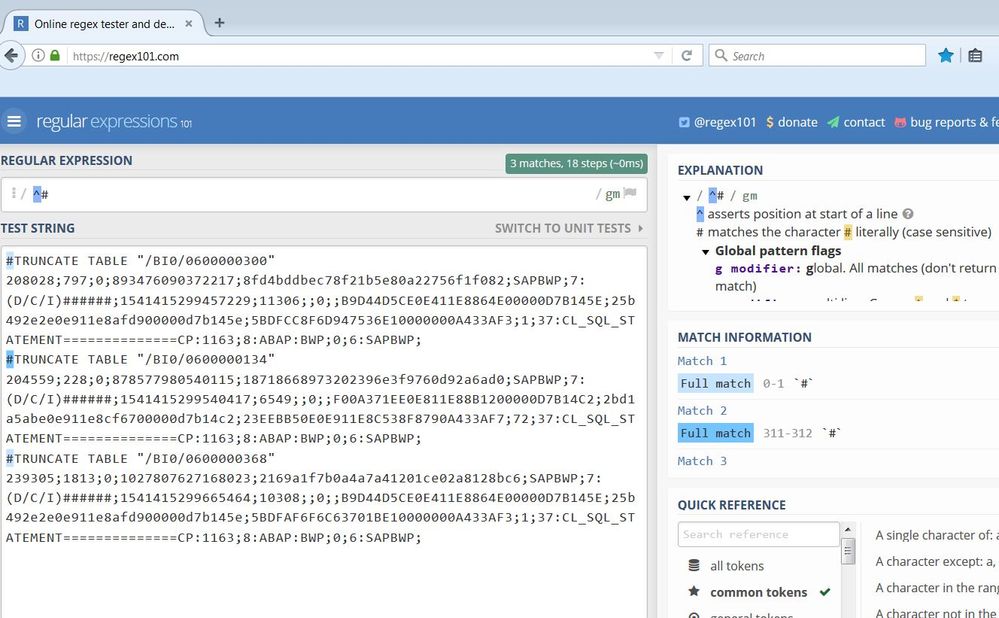999x618 pixels.
Task: Click the 'Search reference' input field
Action: 758,534
